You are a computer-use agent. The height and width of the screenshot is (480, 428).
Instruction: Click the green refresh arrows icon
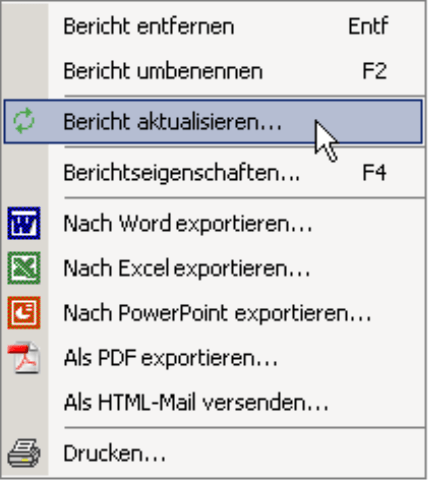[x=24, y=121]
